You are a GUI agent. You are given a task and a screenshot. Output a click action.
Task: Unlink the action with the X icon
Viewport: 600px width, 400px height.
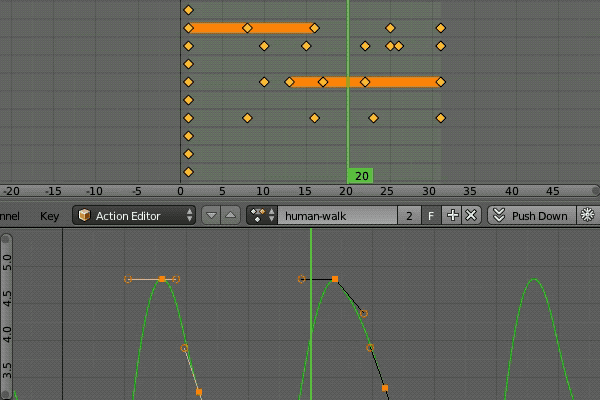[471, 216]
